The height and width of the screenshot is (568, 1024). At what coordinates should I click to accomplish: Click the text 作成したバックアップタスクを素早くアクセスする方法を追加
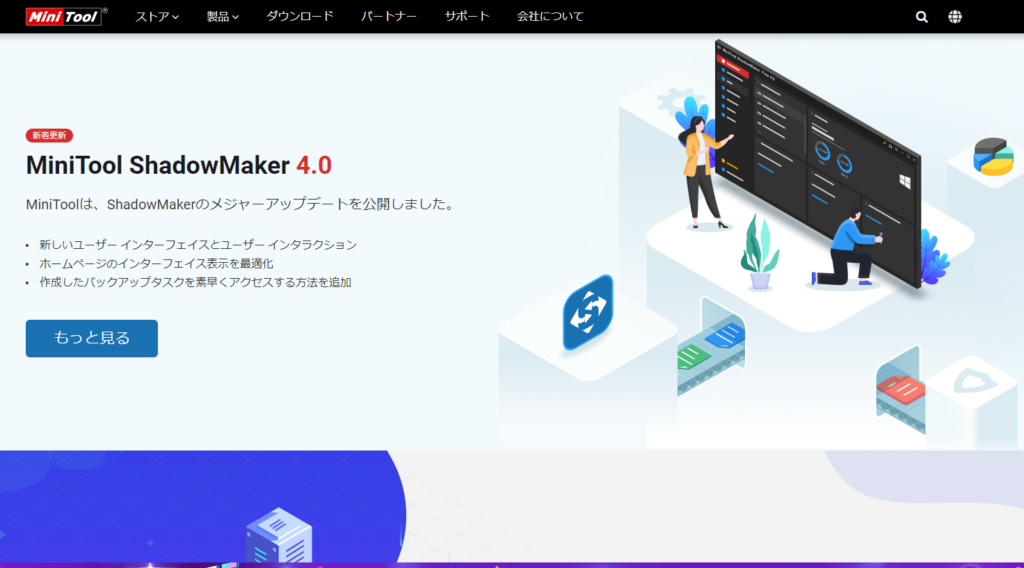click(195, 283)
